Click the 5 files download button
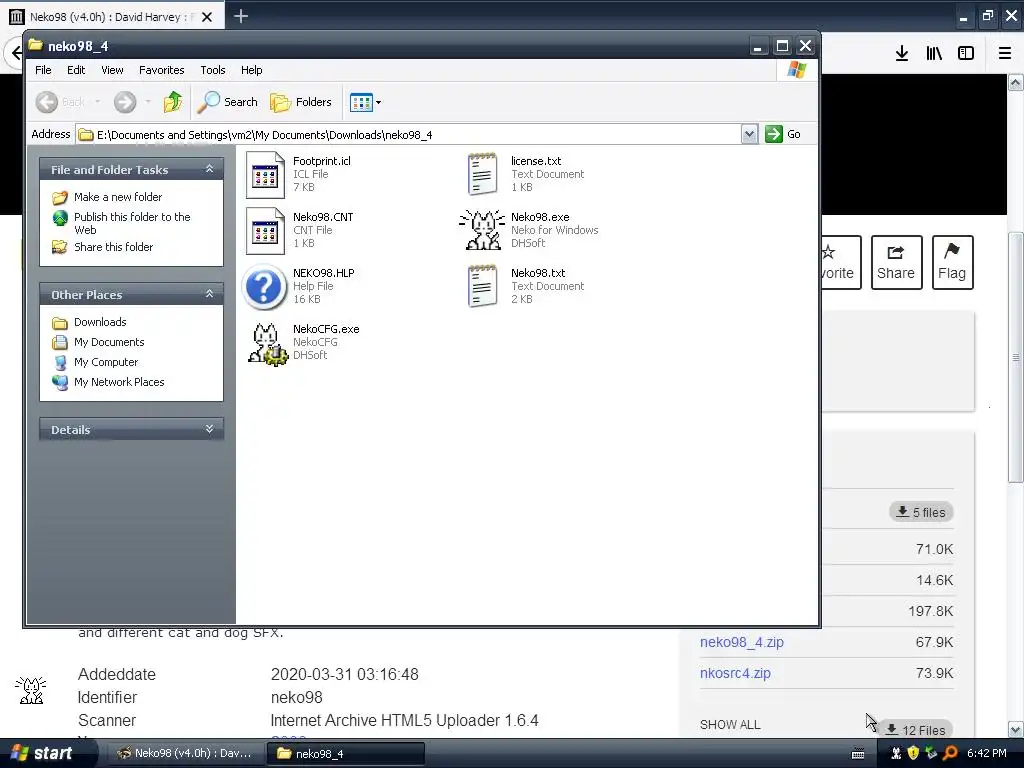The image size is (1024, 768). 921,512
